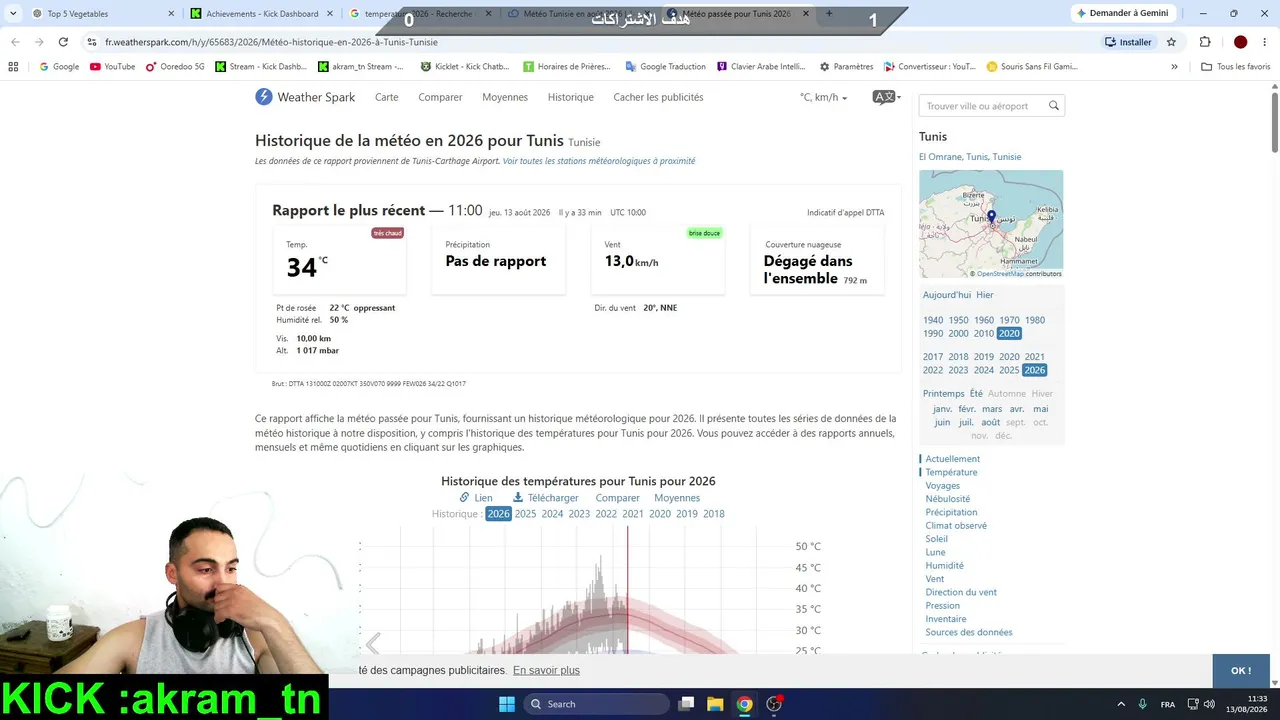Dismiss the cookie banner with OK !
The width and height of the screenshot is (1280, 720).
pos(1241,671)
